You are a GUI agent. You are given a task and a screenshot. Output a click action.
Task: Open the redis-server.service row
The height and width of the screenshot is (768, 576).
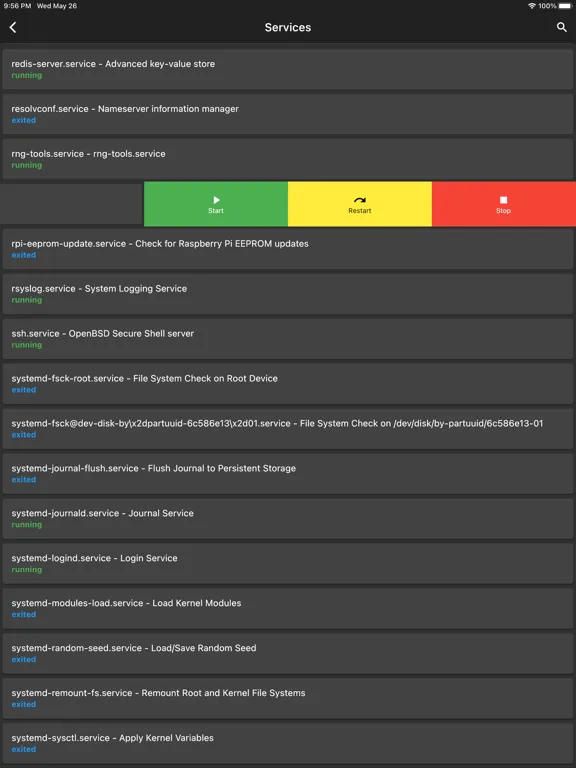point(288,69)
